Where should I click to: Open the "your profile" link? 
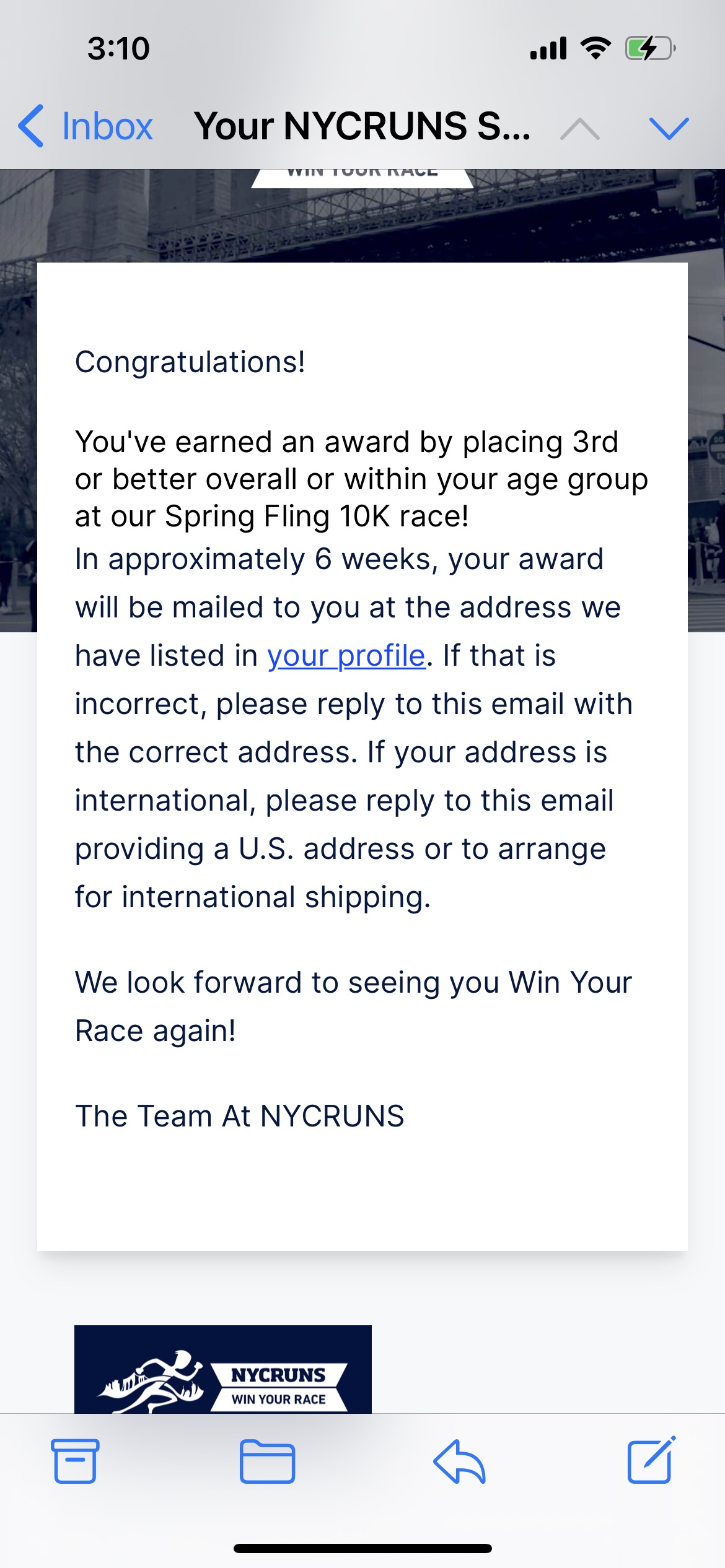(x=346, y=656)
